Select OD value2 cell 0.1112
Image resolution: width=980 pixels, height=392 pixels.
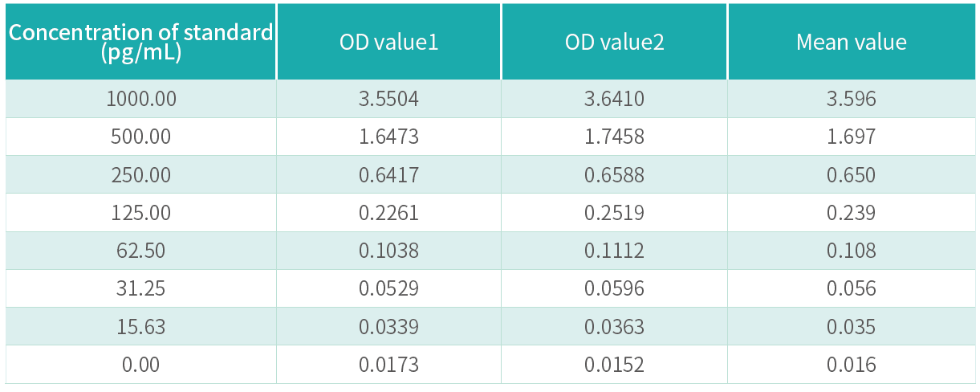pos(614,251)
